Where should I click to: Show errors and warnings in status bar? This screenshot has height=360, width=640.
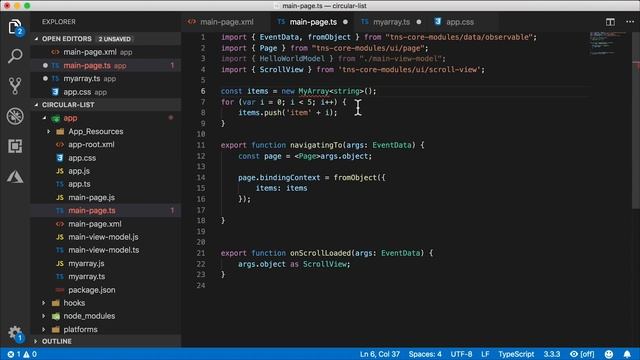[22, 354]
